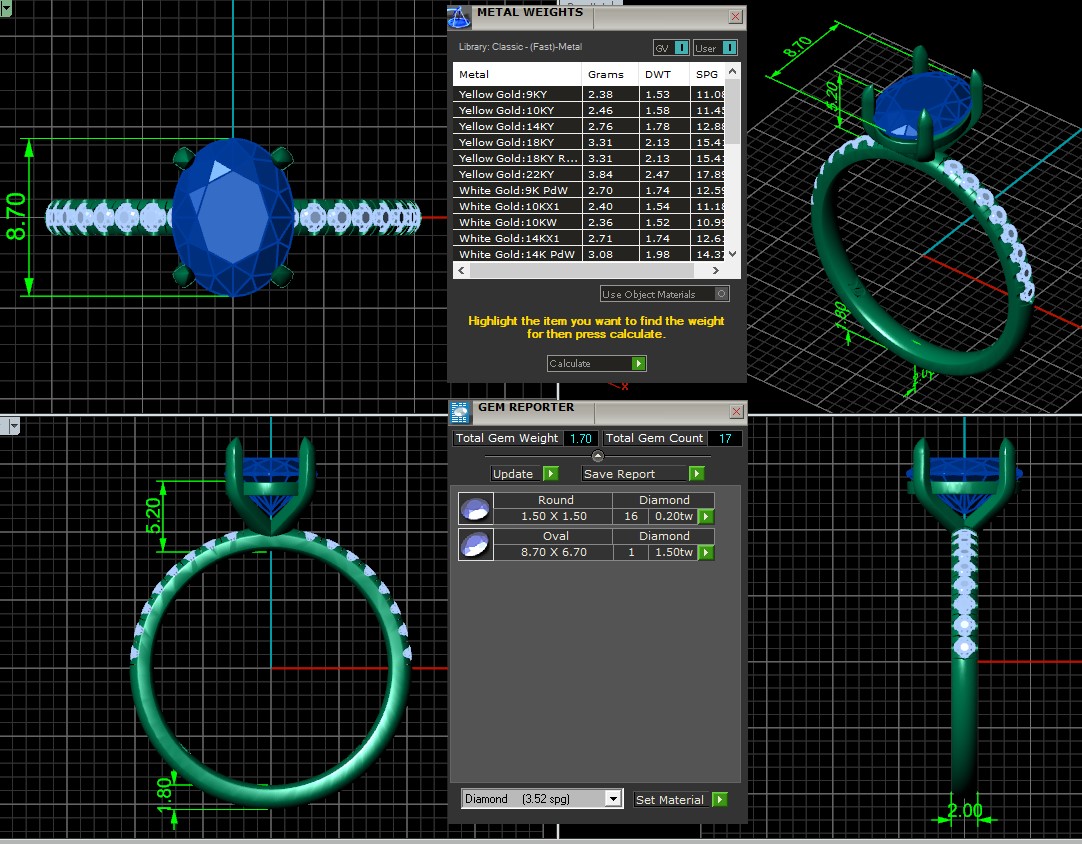Click the Gem Reporter panel icon
The height and width of the screenshot is (844, 1082).
[460, 411]
